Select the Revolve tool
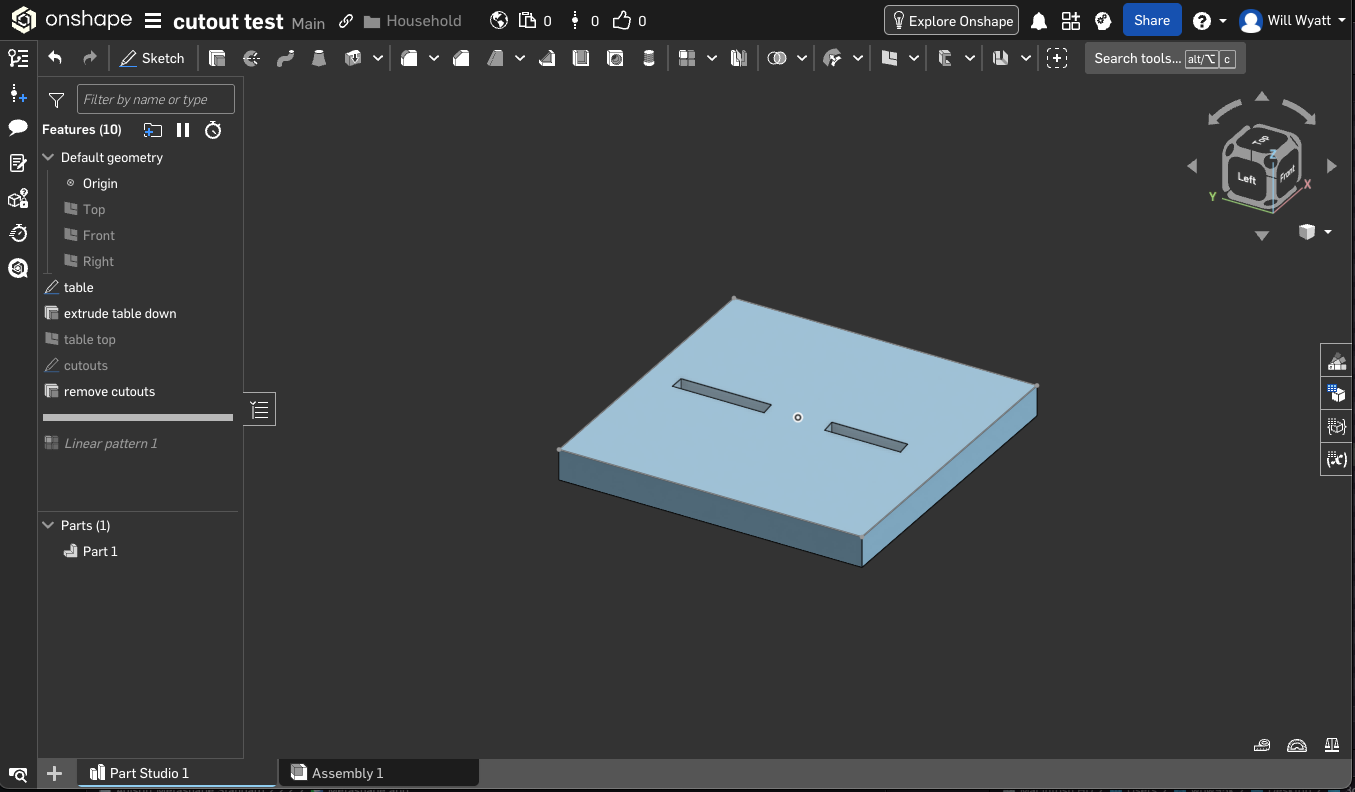The height and width of the screenshot is (792, 1355). pos(251,59)
